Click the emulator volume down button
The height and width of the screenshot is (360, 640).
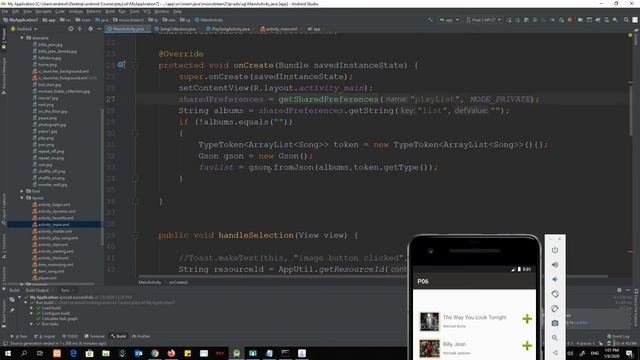555,279
